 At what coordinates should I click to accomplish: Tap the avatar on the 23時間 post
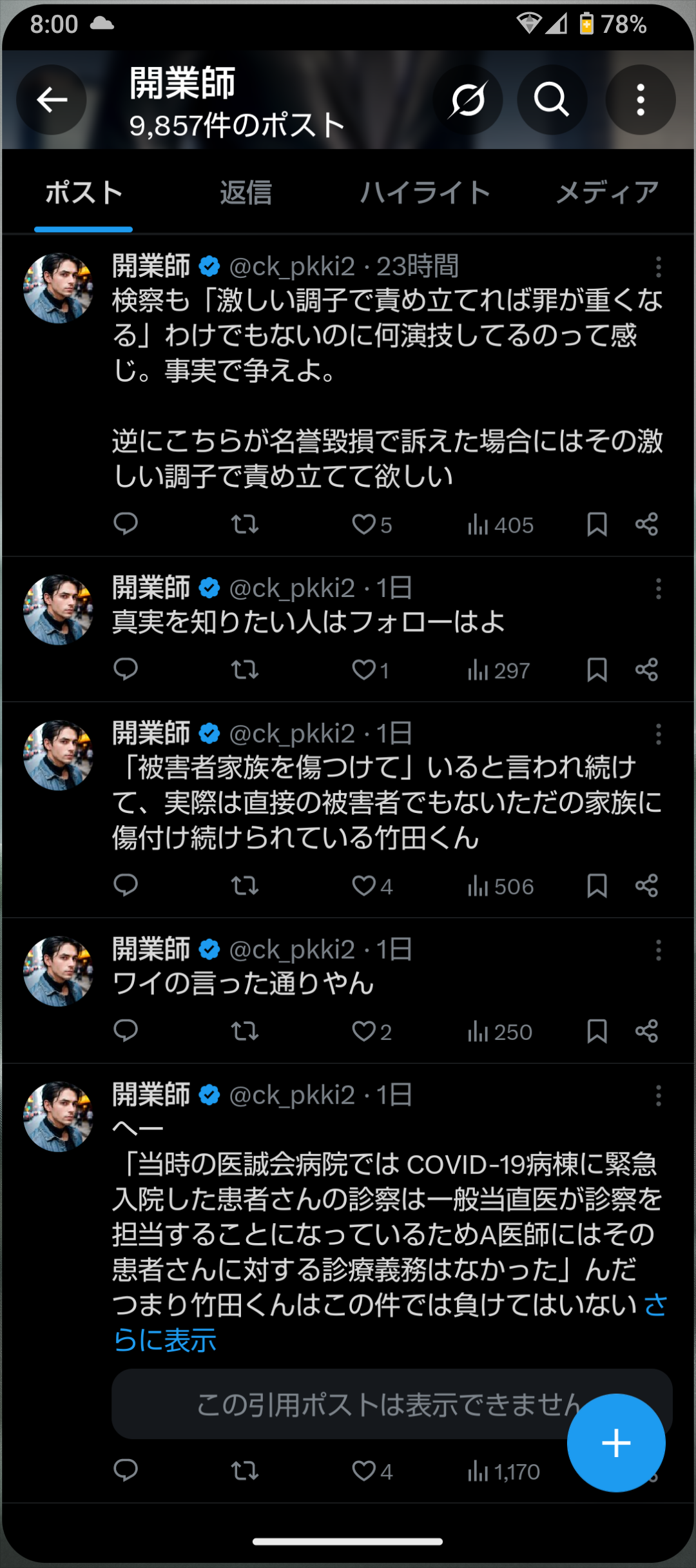point(58,288)
